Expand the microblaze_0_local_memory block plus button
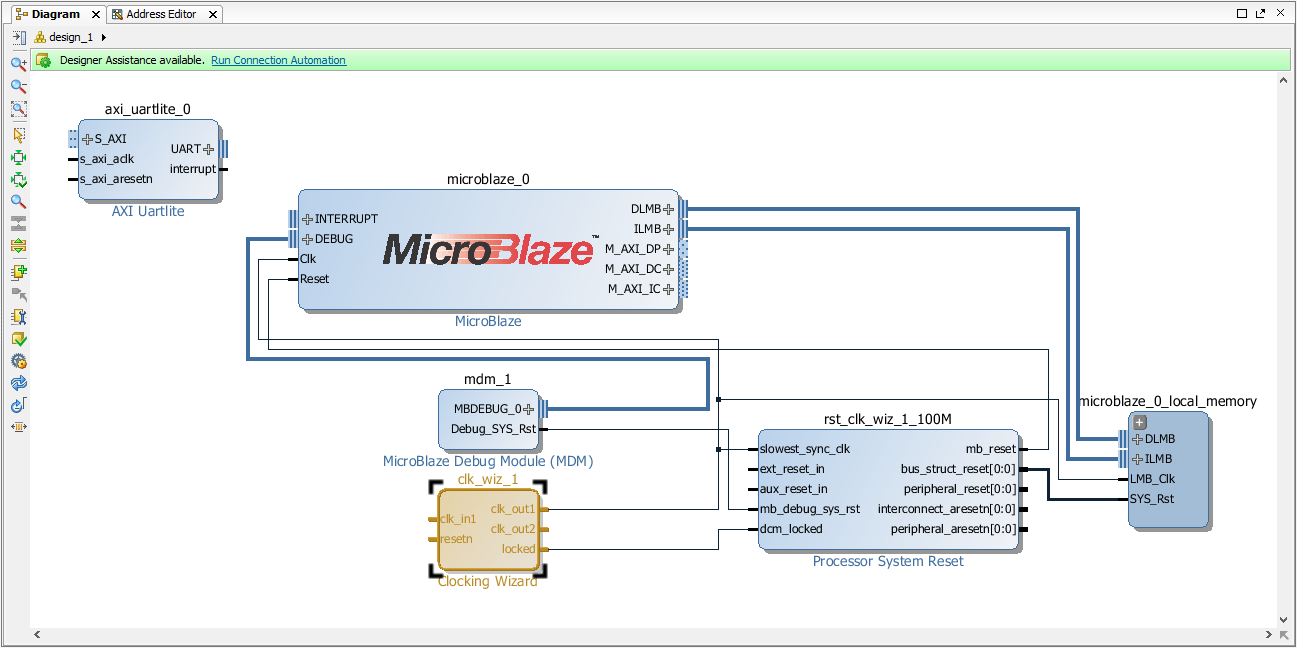 click(1140, 423)
